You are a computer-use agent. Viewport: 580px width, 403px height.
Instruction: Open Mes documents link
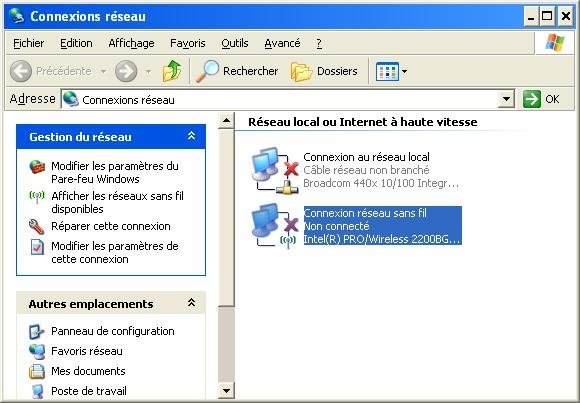tap(88, 371)
